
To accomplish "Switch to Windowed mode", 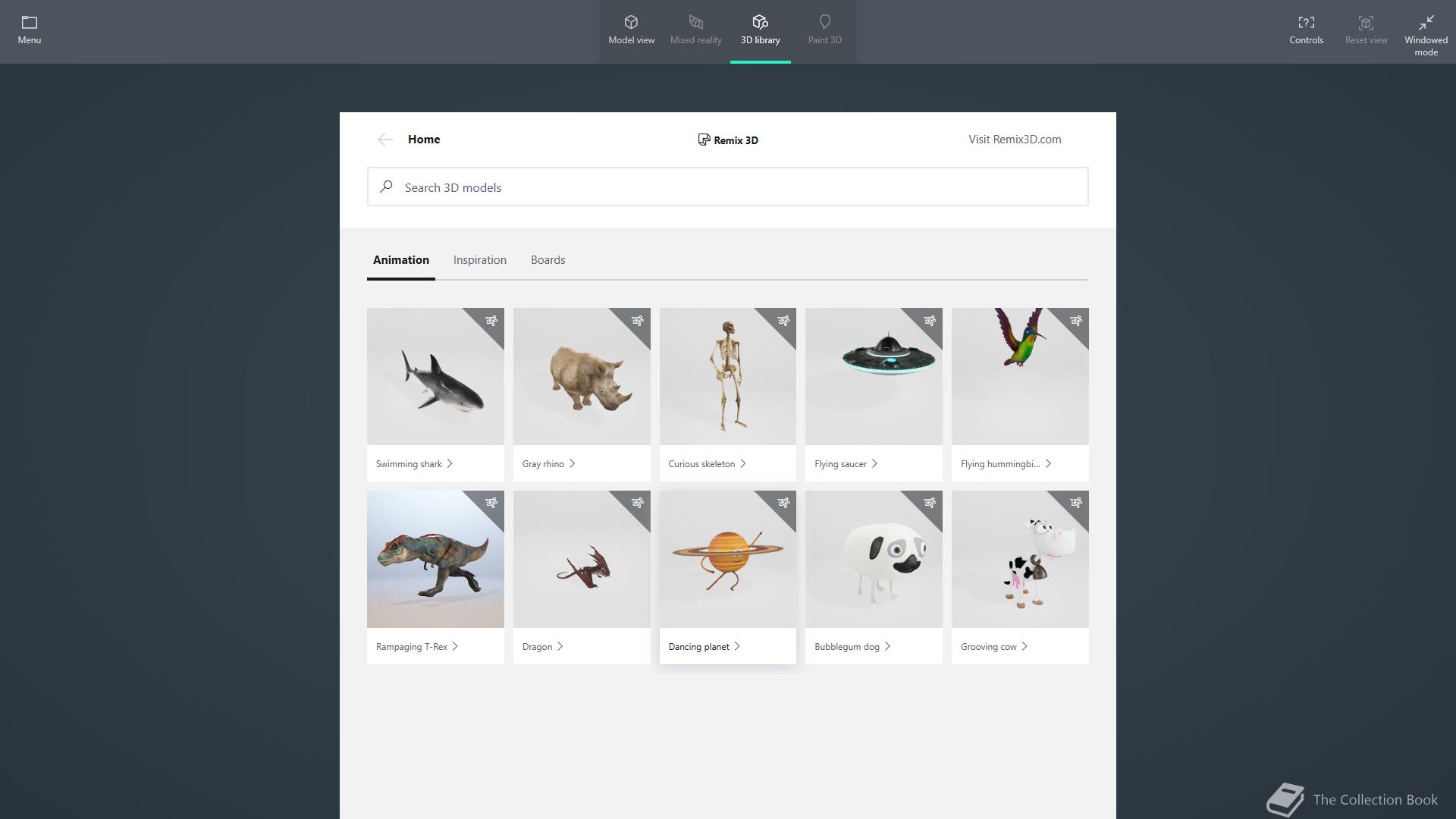I will point(1426,36).
